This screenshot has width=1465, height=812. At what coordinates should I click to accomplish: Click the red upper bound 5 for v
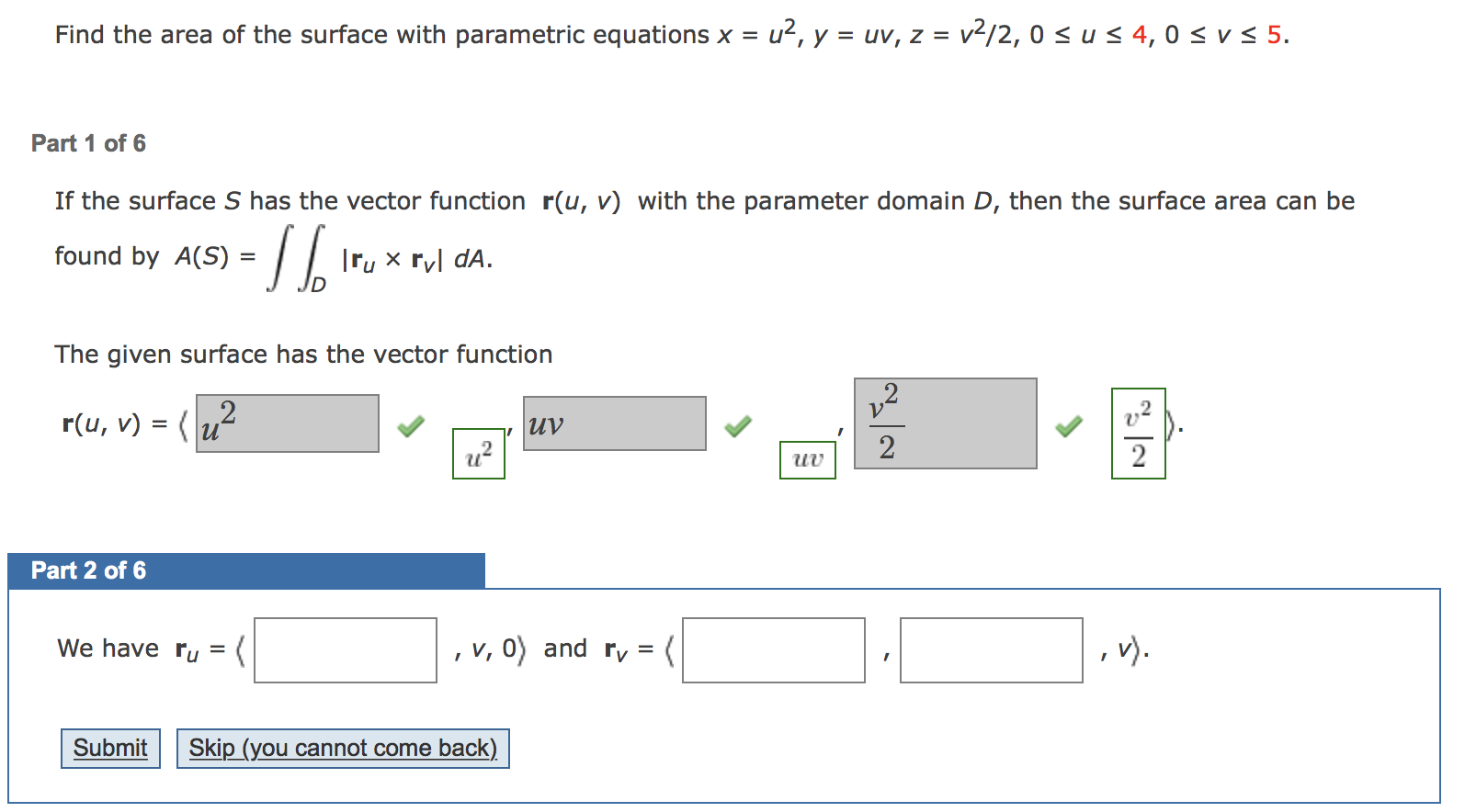tap(1272, 33)
